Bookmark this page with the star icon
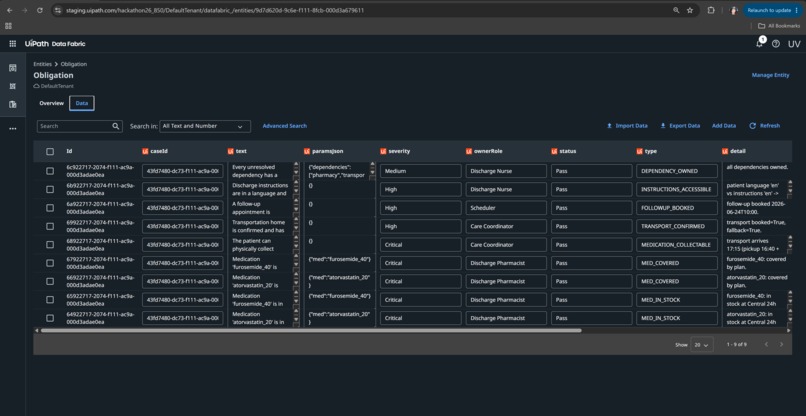The height and width of the screenshot is (416, 806). (x=690, y=10)
